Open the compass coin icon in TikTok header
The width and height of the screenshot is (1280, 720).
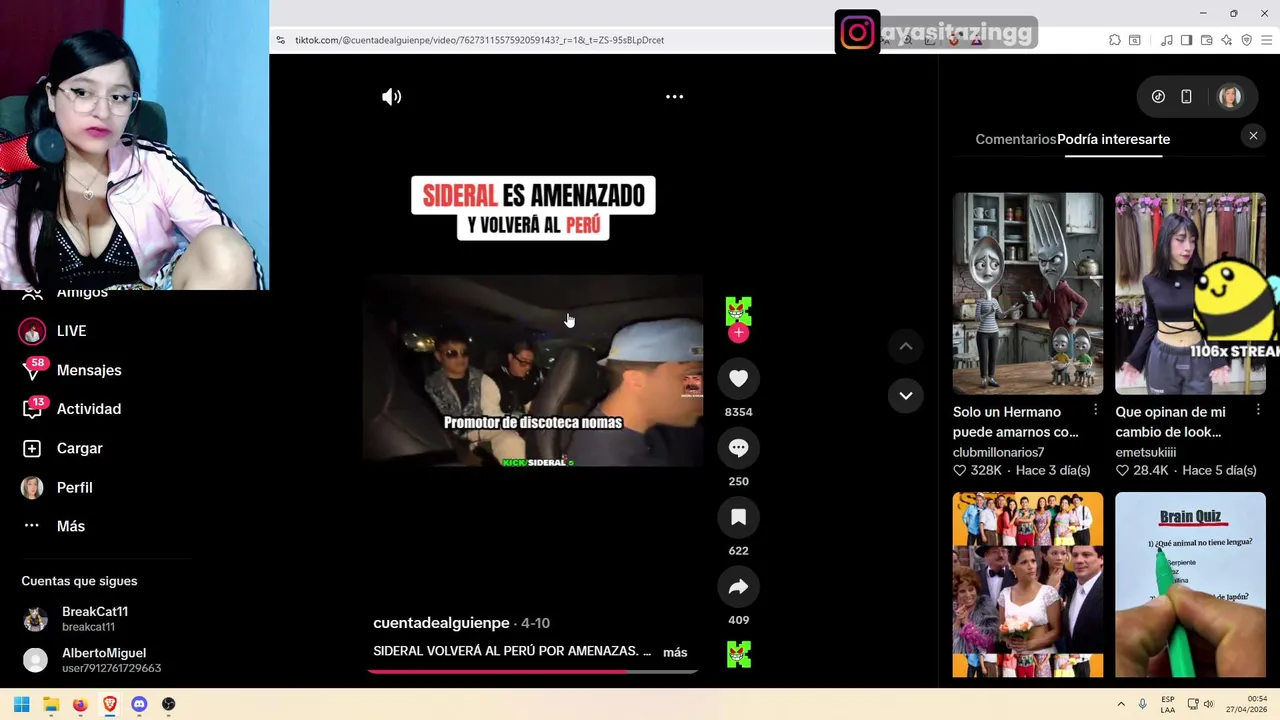point(1158,97)
